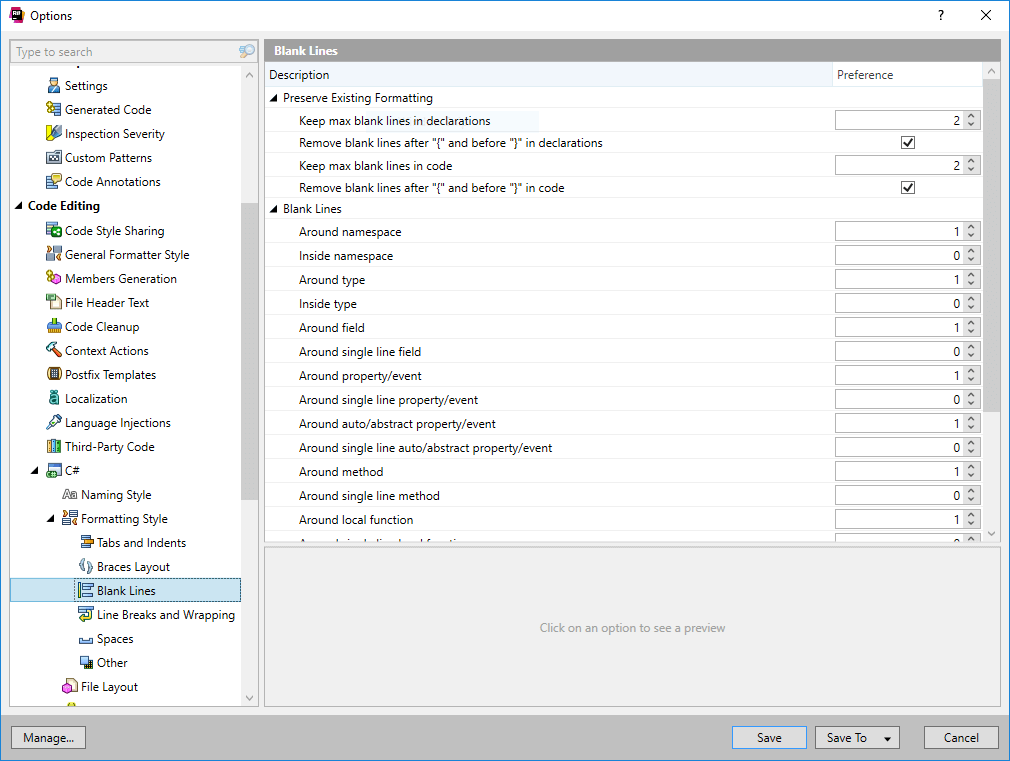Click the search magnifier icon
The height and width of the screenshot is (761, 1010).
click(246, 52)
